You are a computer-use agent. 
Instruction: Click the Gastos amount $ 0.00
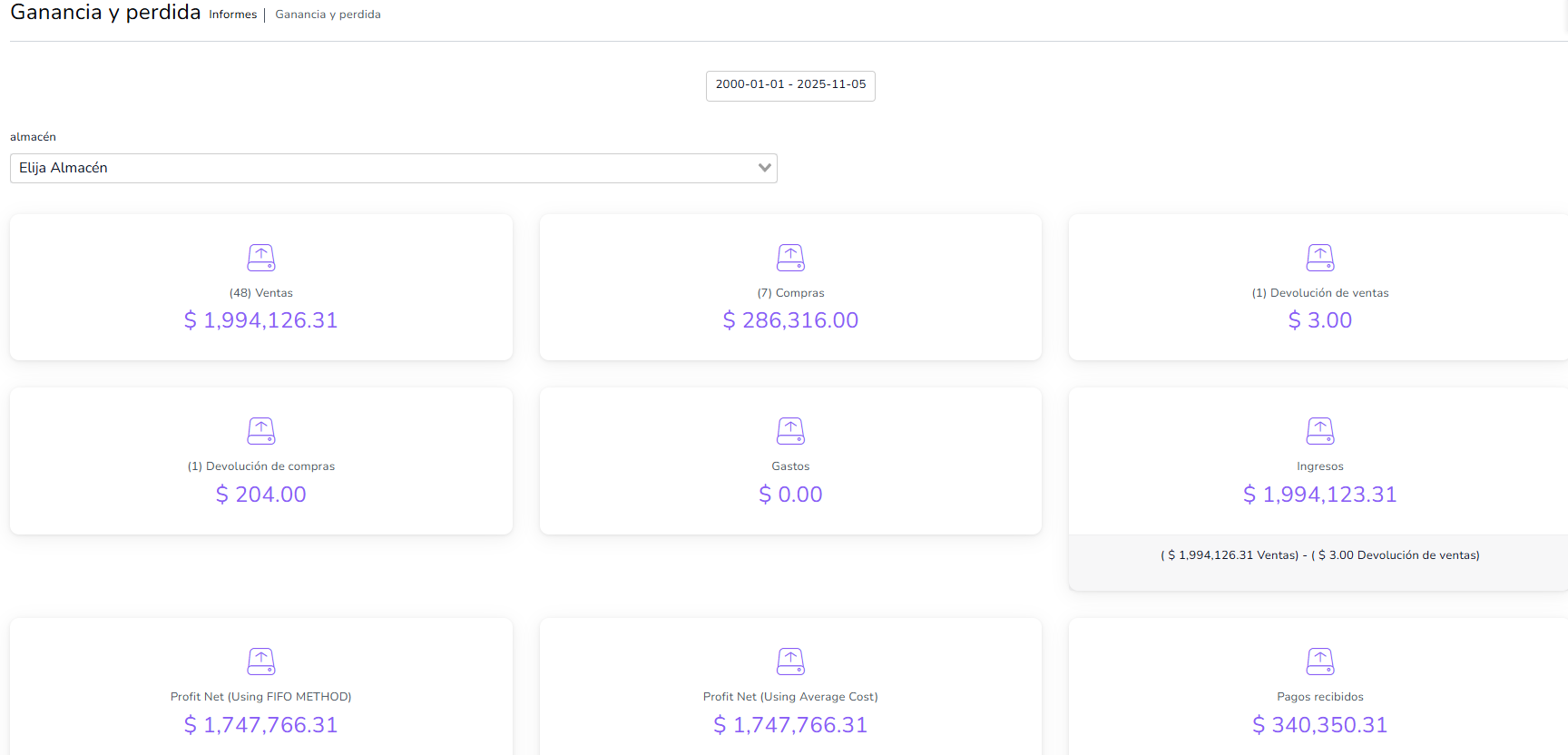click(x=790, y=495)
